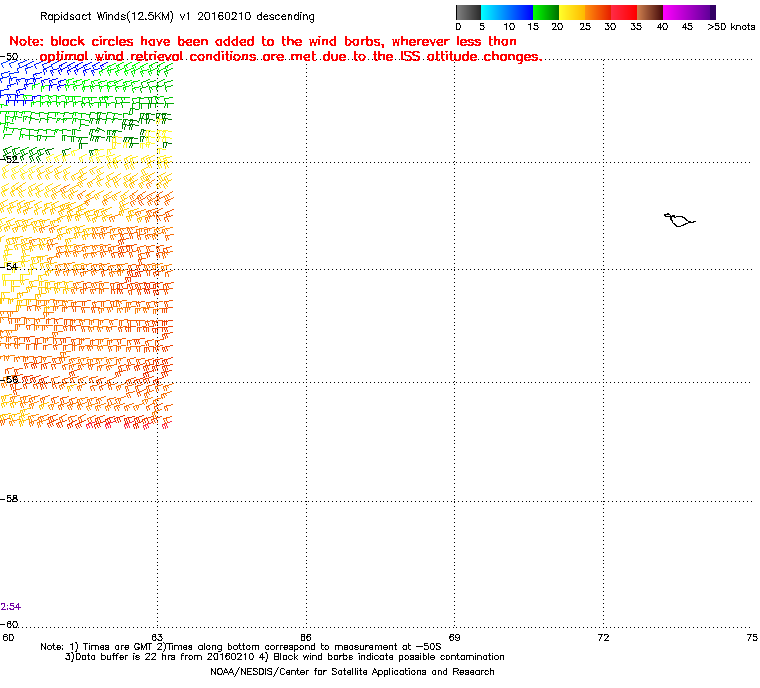Click the '75' longitude label

(752, 637)
